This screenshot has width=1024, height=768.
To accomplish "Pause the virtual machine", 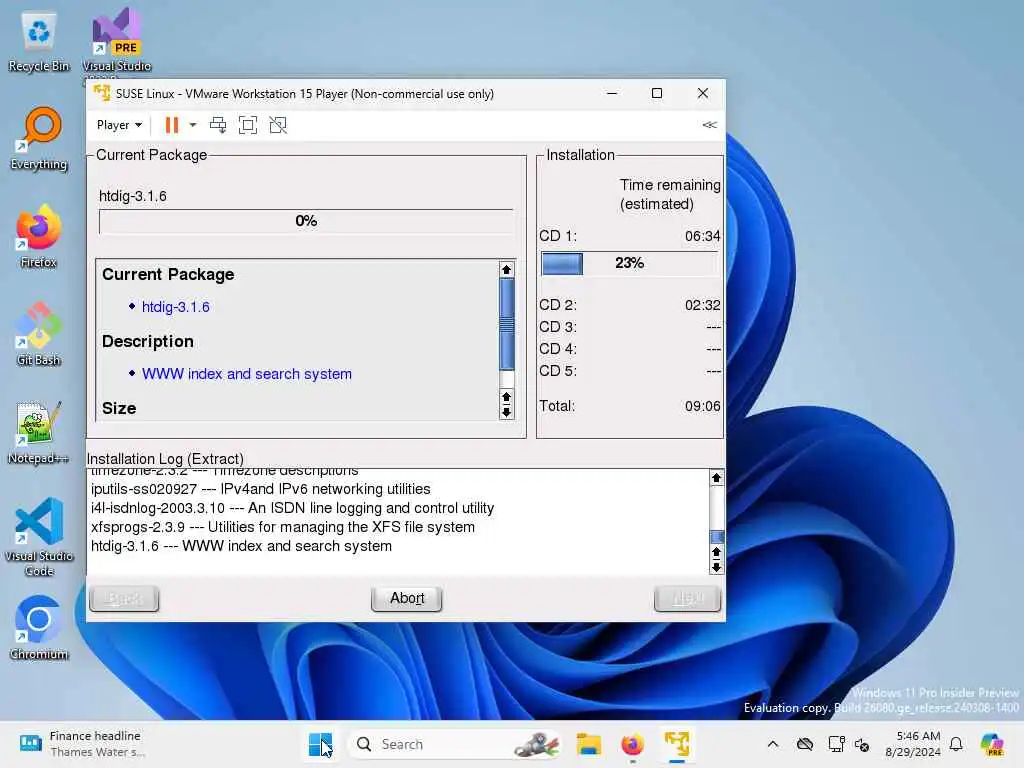I will pyautogui.click(x=172, y=125).
